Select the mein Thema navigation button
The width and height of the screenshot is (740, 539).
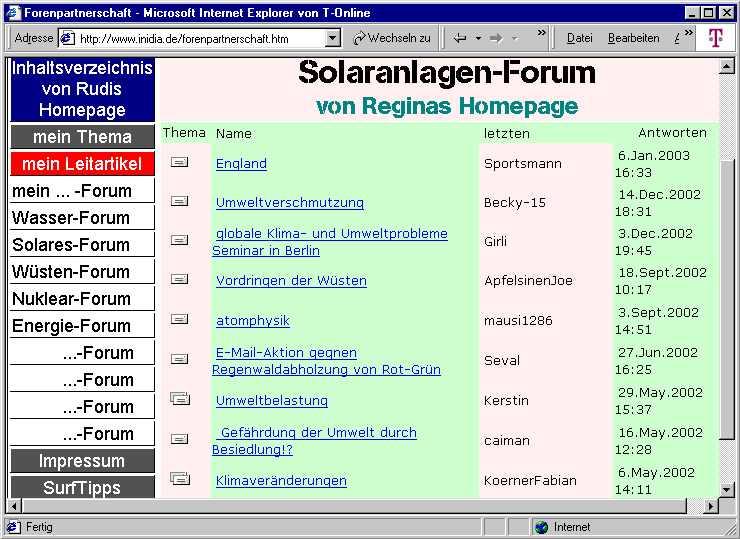coord(82,137)
